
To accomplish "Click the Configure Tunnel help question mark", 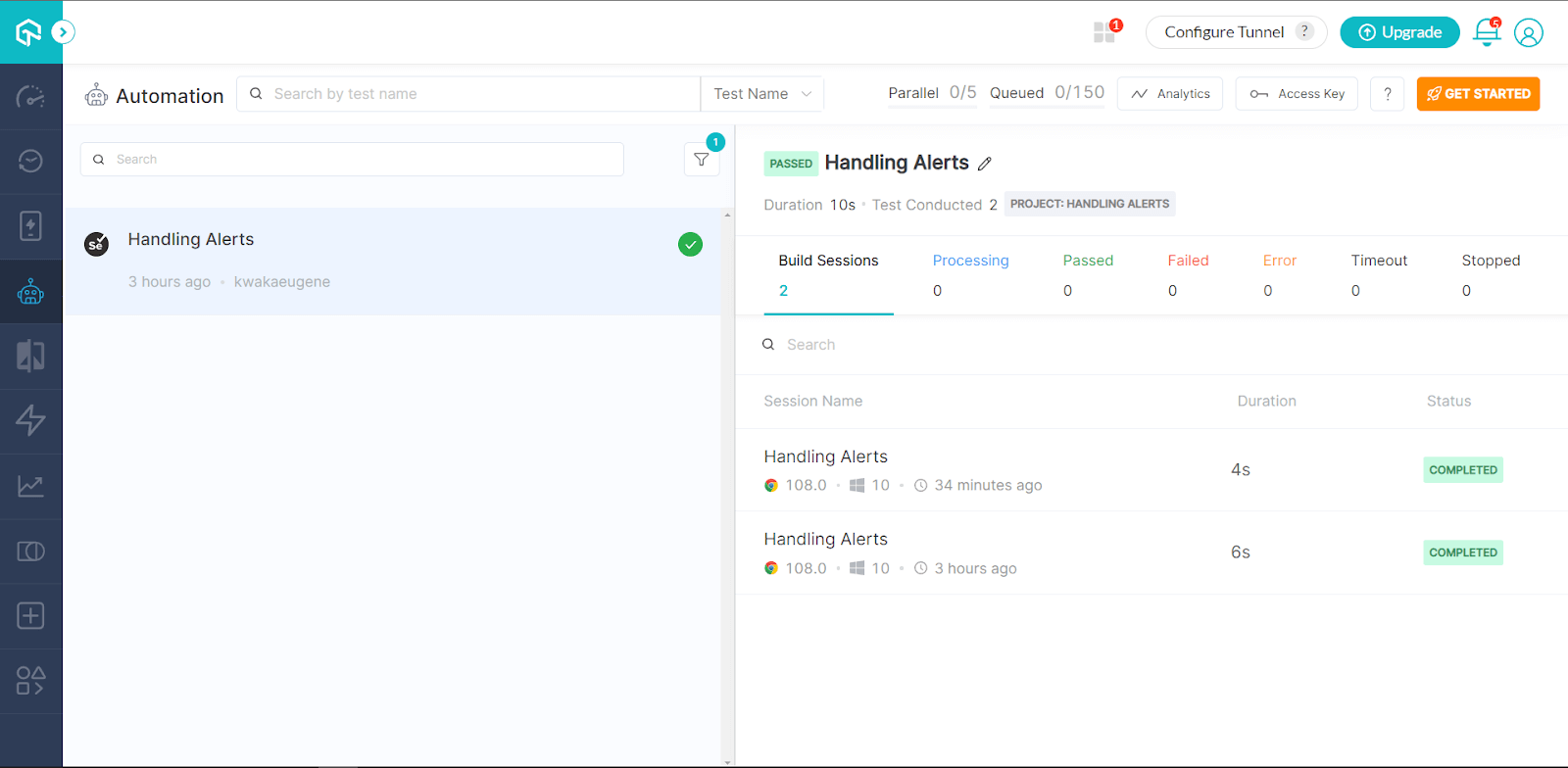I will (1304, 31).
